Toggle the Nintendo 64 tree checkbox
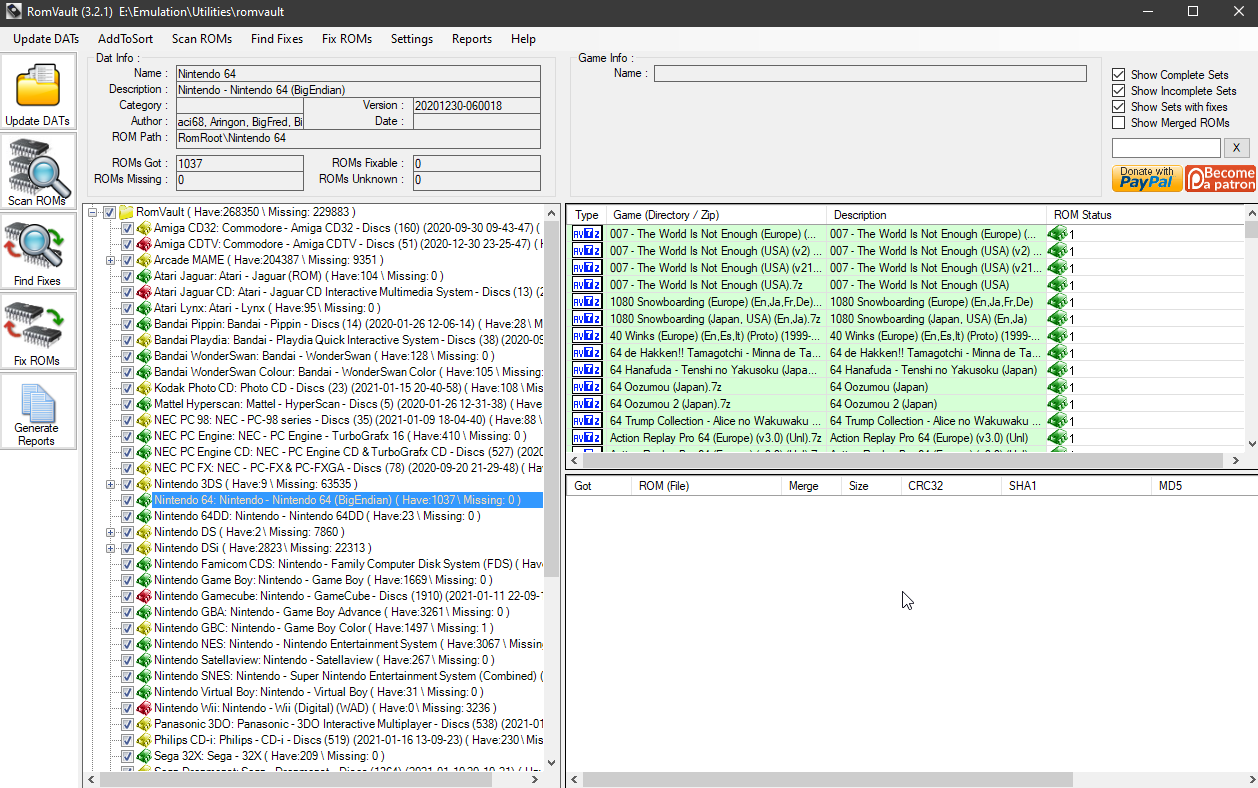This screenshot has width=1258, height=788. [127, 500]
